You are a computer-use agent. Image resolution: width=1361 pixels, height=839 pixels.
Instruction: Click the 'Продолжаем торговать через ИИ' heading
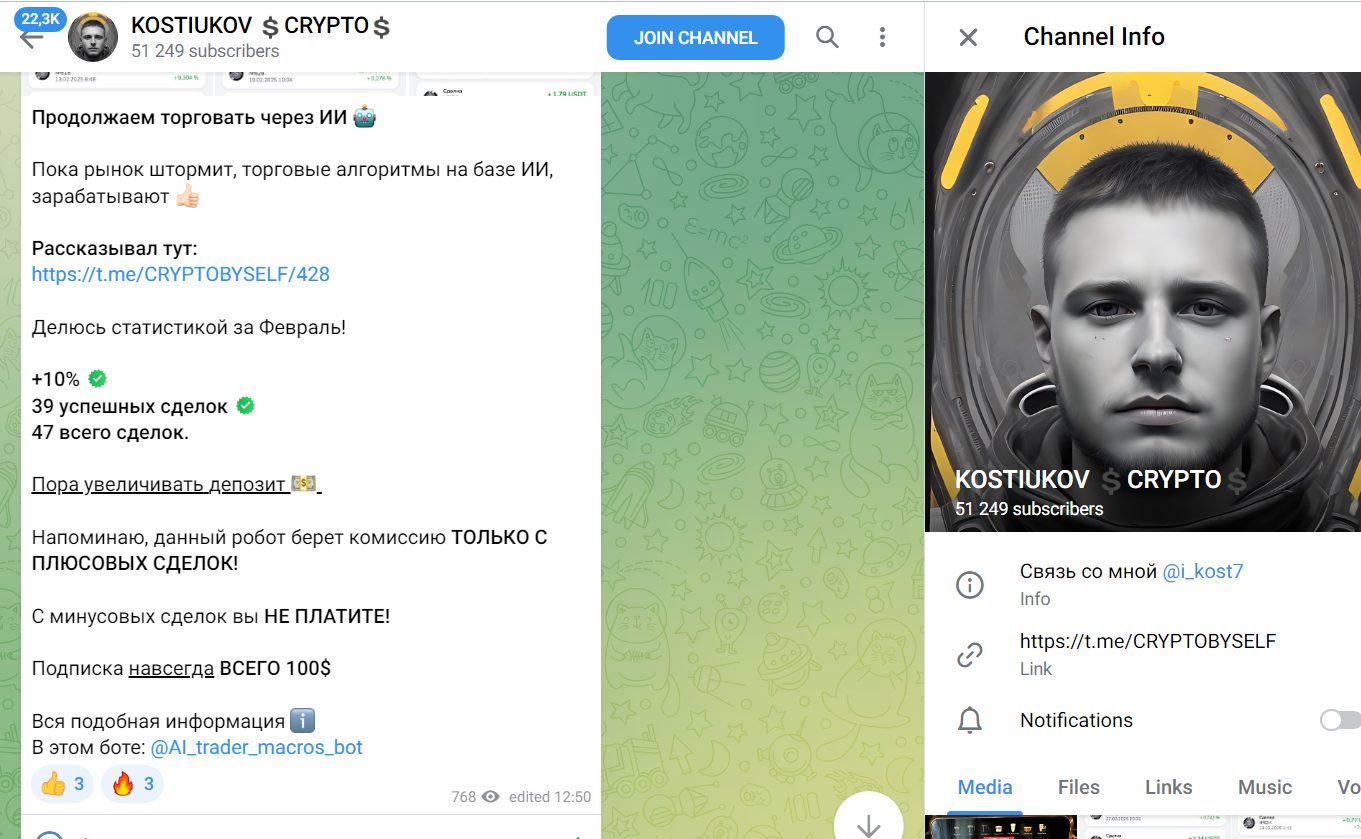tap(189, 118)
